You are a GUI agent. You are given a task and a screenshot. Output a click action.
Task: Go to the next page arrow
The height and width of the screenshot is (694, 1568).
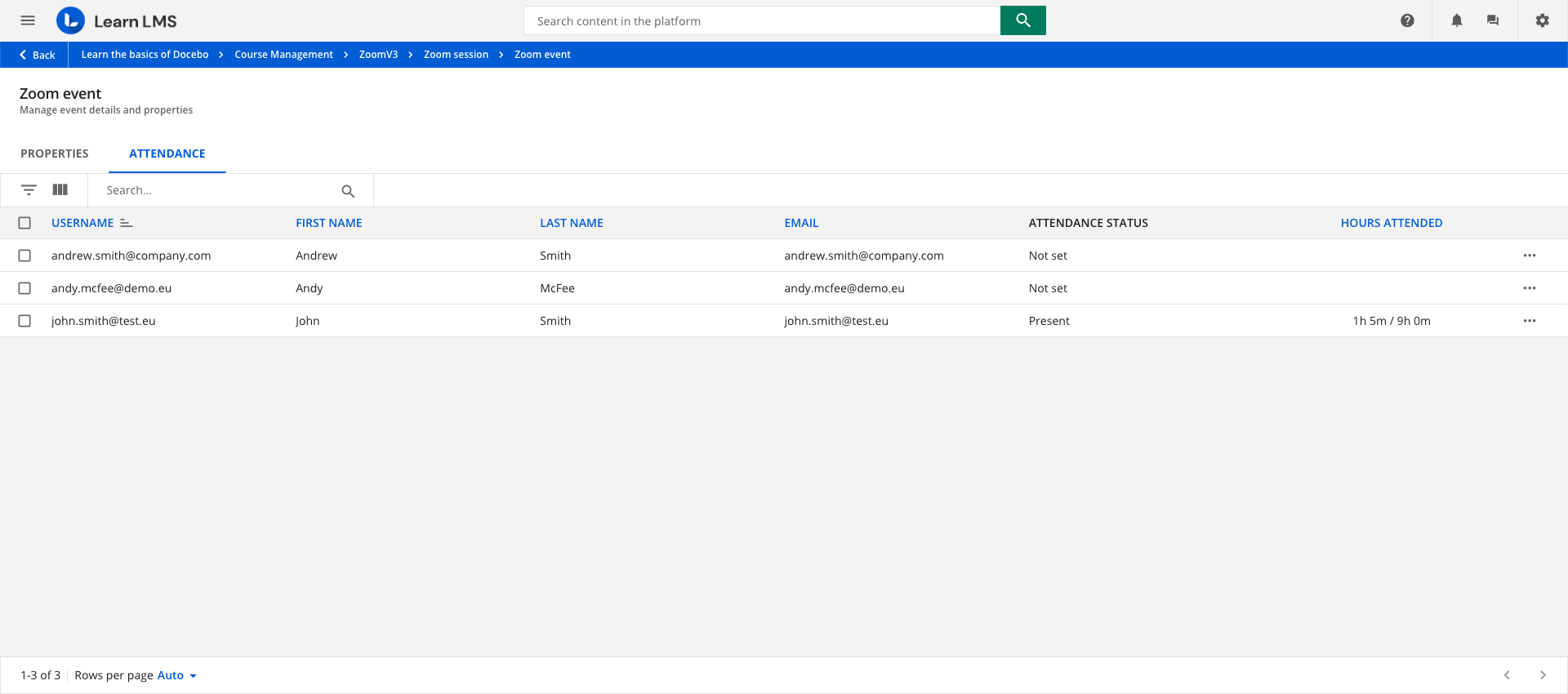coord(1543,675)
